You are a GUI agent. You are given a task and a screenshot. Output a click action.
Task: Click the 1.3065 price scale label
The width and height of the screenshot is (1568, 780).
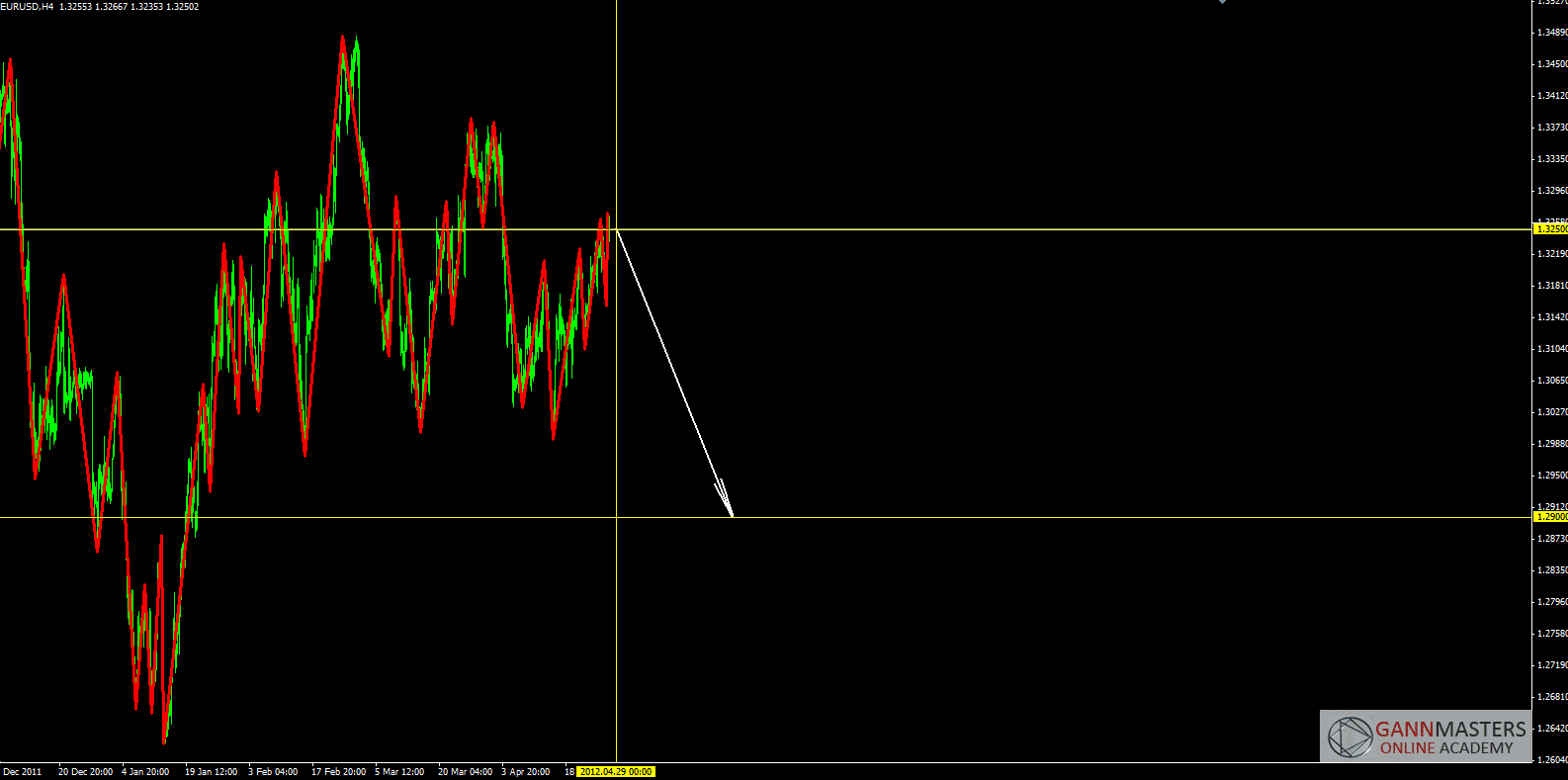[1552, 381]
